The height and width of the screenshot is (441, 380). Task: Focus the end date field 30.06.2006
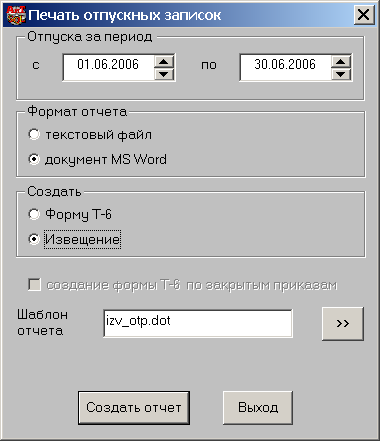click(286, 68)
